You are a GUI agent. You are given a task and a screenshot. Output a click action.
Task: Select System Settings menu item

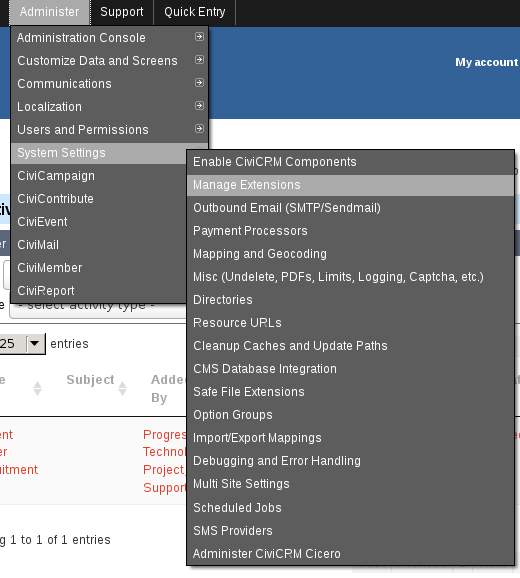point(99,153)
